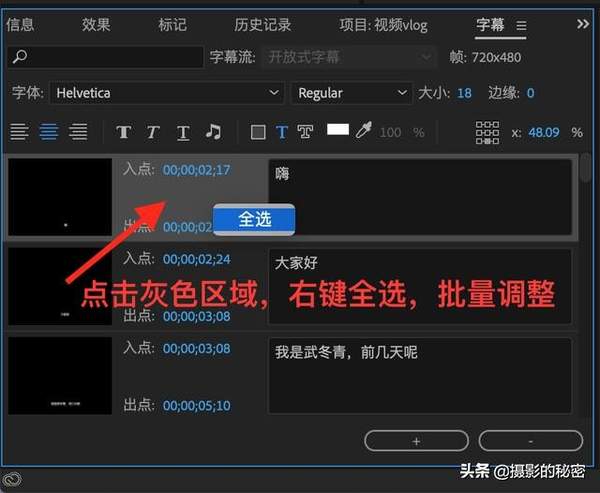Open the Creative Cloud icon at bottom-left
600x493 pixels.
pos(12,480)
